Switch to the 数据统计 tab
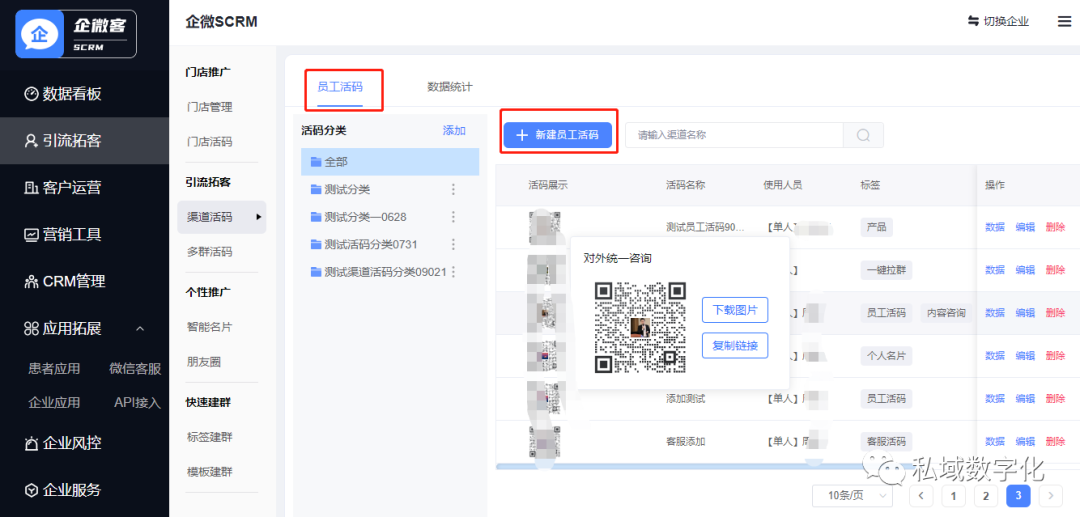Image resolution: width=1080 pixels, height=517 pixels. click(450, 87)
